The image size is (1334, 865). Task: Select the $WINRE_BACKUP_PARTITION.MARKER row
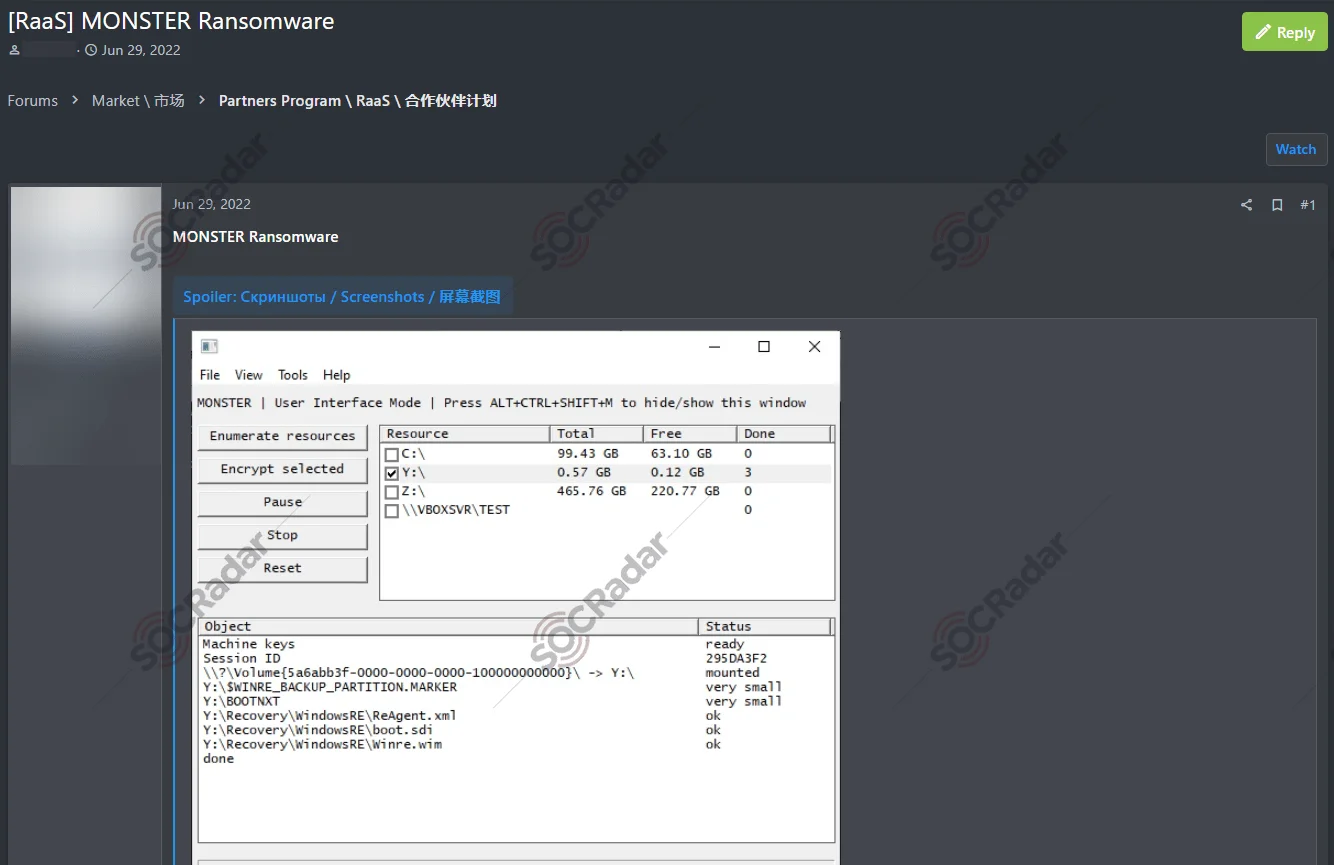click(x=516, y=687)
